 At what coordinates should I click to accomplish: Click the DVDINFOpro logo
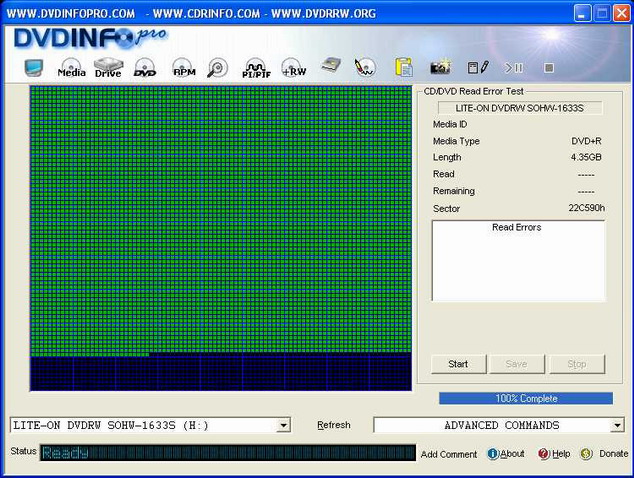click(x=90, y=38)
